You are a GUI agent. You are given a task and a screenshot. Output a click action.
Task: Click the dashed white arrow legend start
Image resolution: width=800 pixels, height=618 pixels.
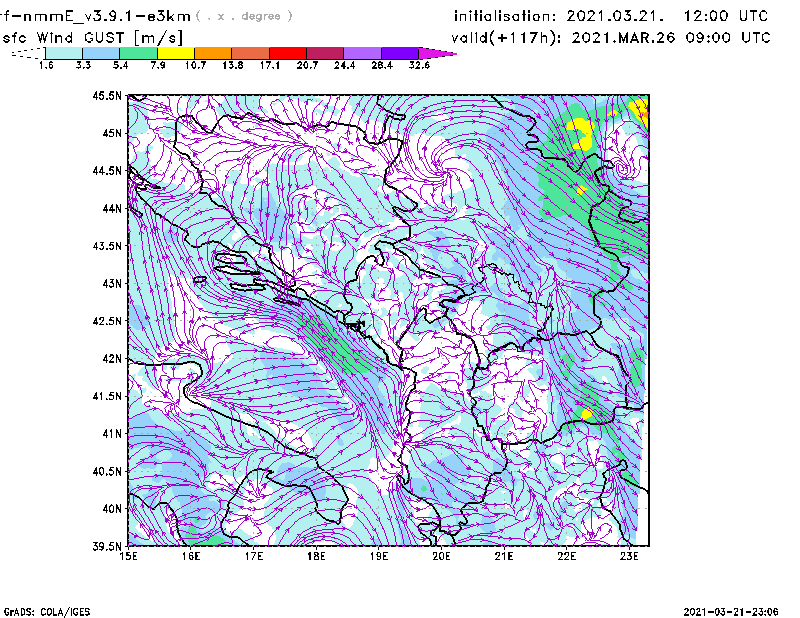point(28,53)
